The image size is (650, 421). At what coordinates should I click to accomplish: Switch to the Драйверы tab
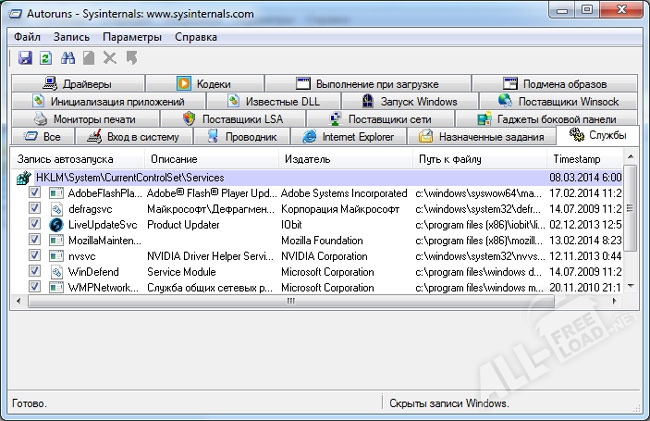click(x=78, y=84)
